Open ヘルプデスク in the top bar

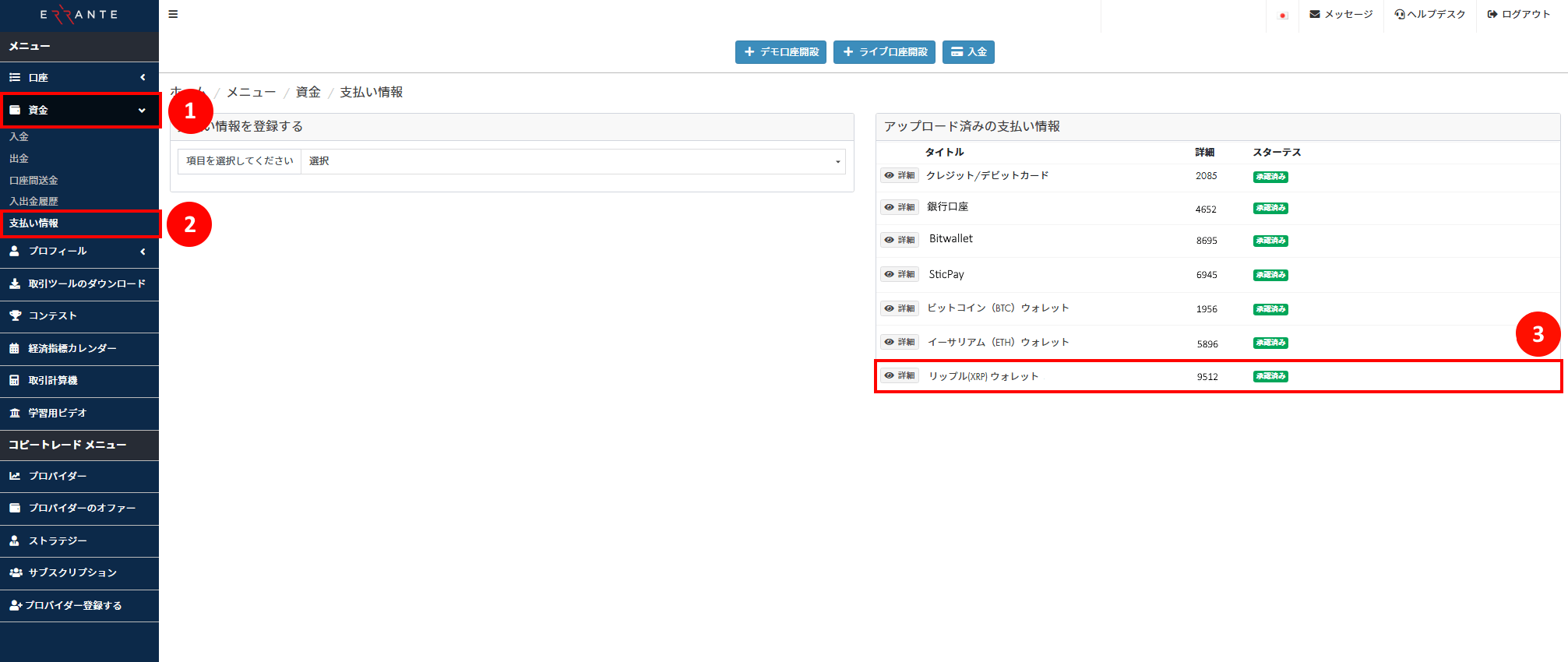pyautogui.click(x=1430, y=14)
